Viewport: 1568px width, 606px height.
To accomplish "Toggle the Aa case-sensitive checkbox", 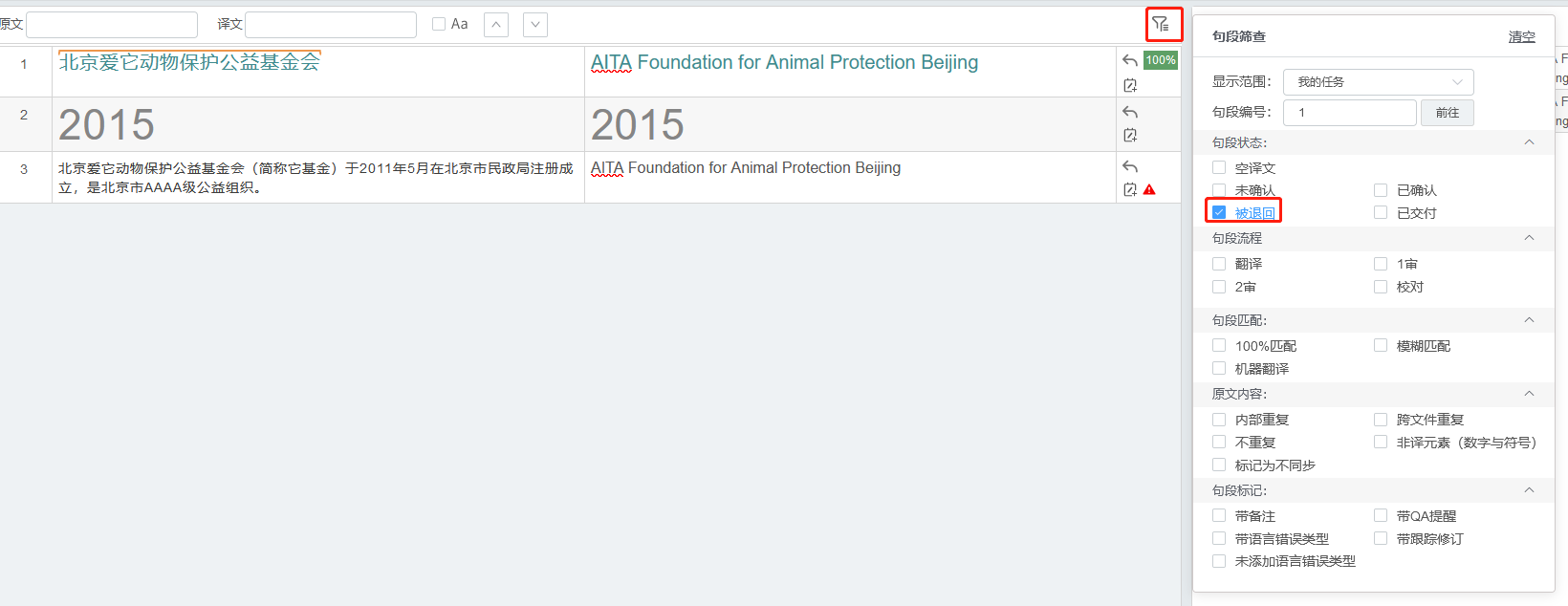I will pos(439,24).
